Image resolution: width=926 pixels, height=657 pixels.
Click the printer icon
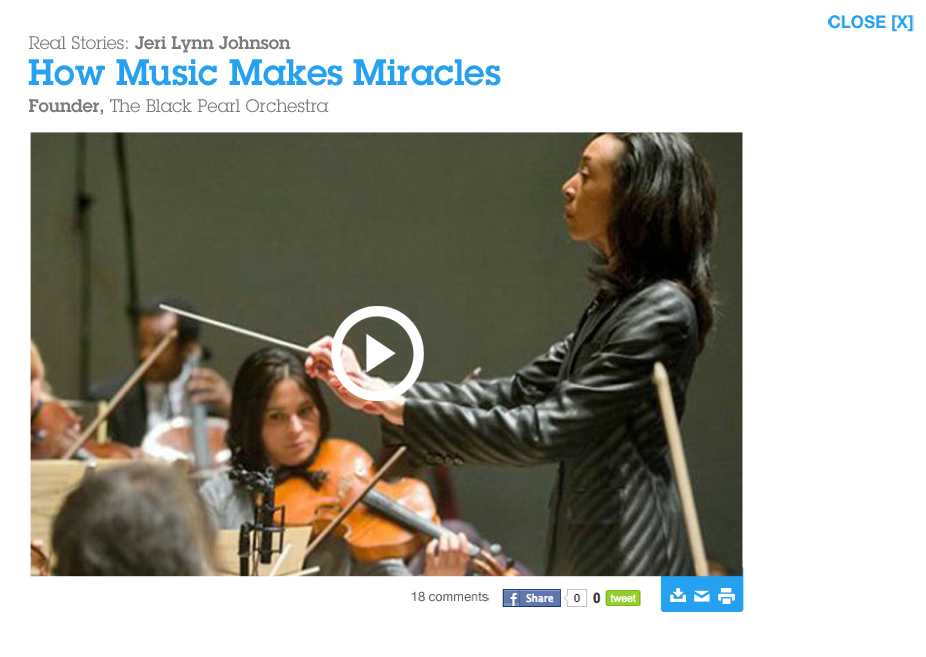(x=726, y=596)
